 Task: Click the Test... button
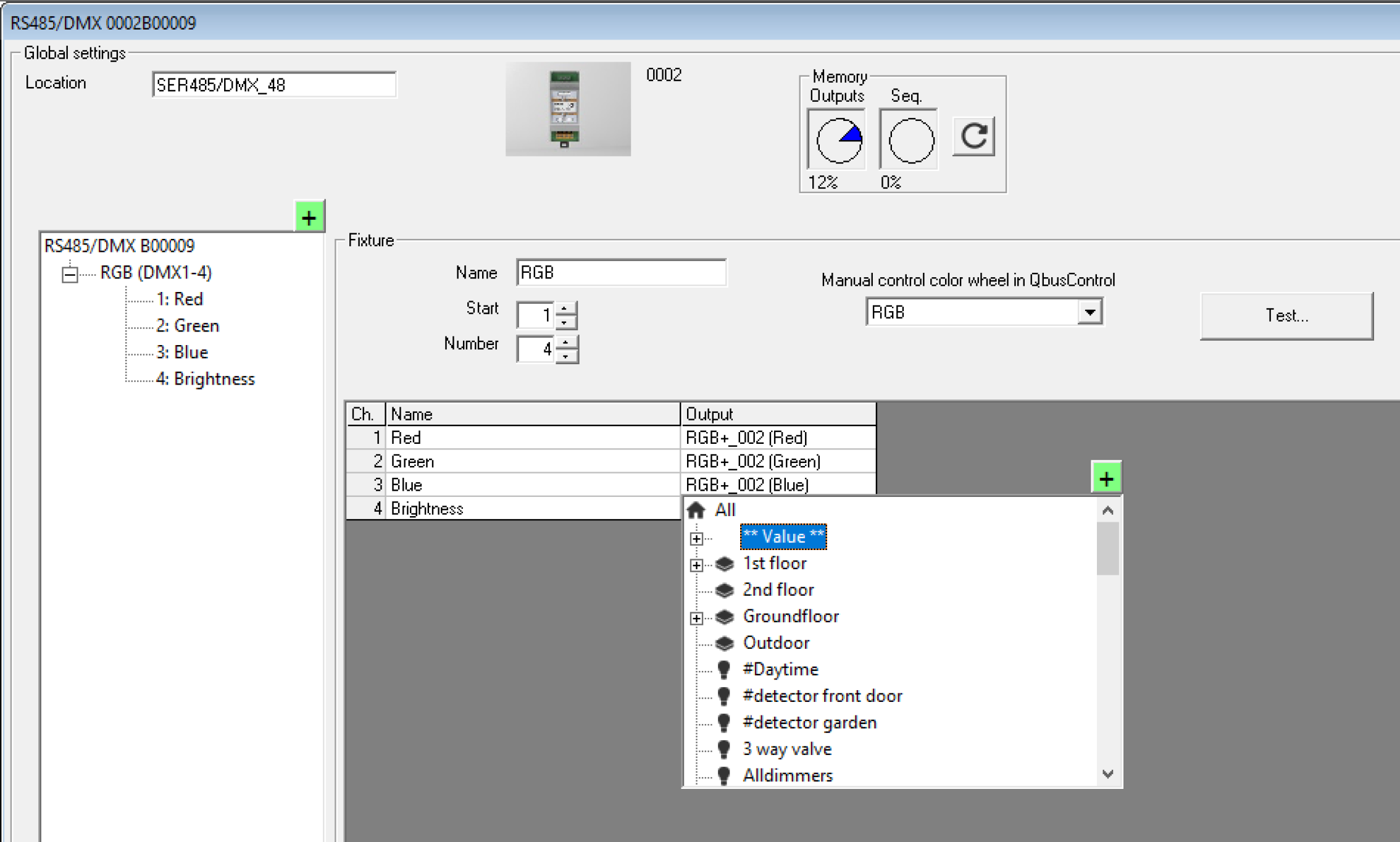pos(1286,315)
